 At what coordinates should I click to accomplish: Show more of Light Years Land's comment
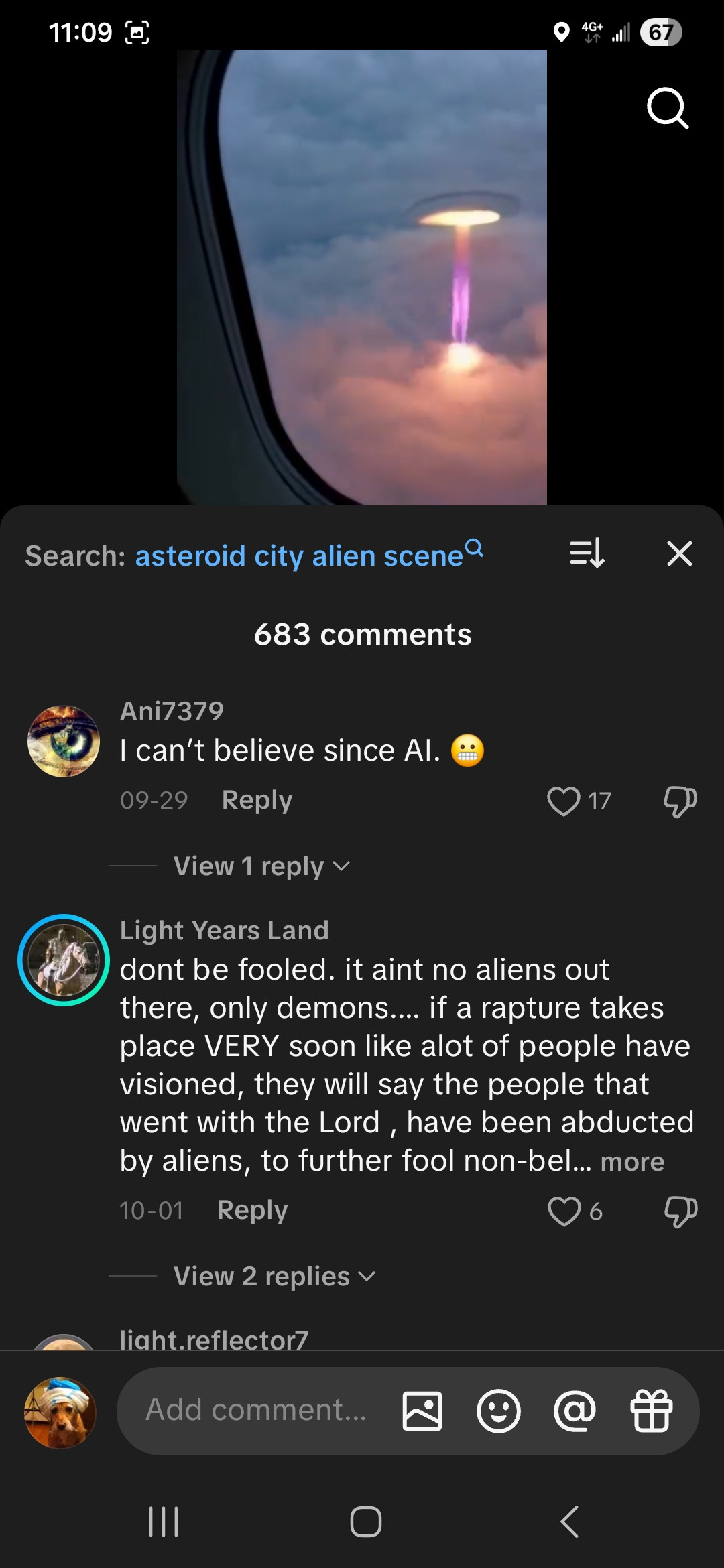pyautogui.click(x=632, y=1162)
